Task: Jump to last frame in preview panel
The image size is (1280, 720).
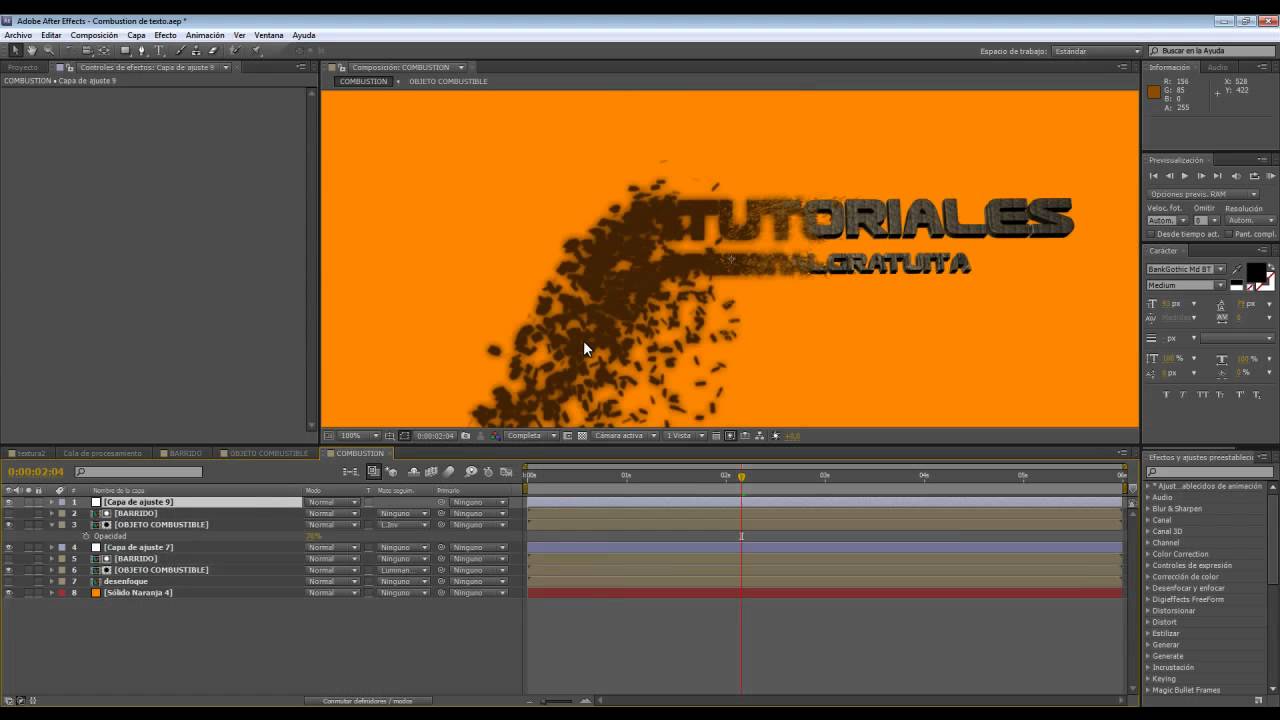Action: click(x=1217, y=175)
